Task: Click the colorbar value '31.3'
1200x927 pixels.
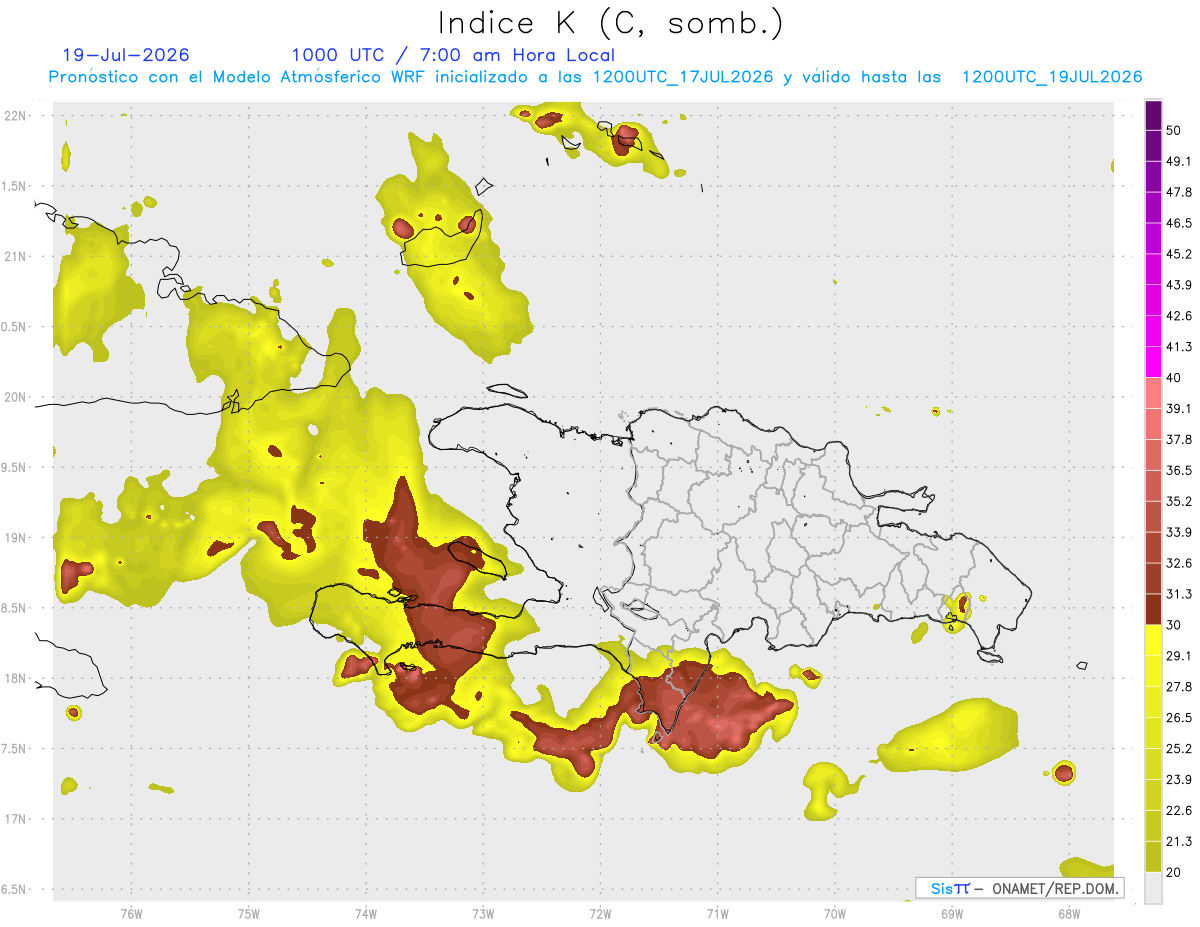Action: coord(1178,594)
